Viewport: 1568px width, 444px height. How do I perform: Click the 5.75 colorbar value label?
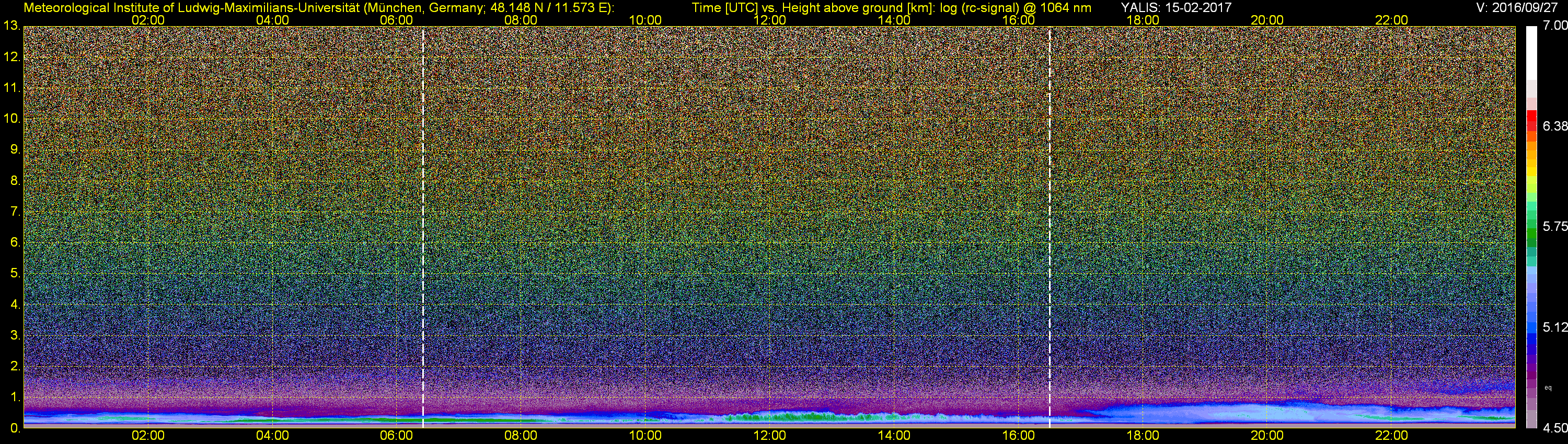(1554, 227)
